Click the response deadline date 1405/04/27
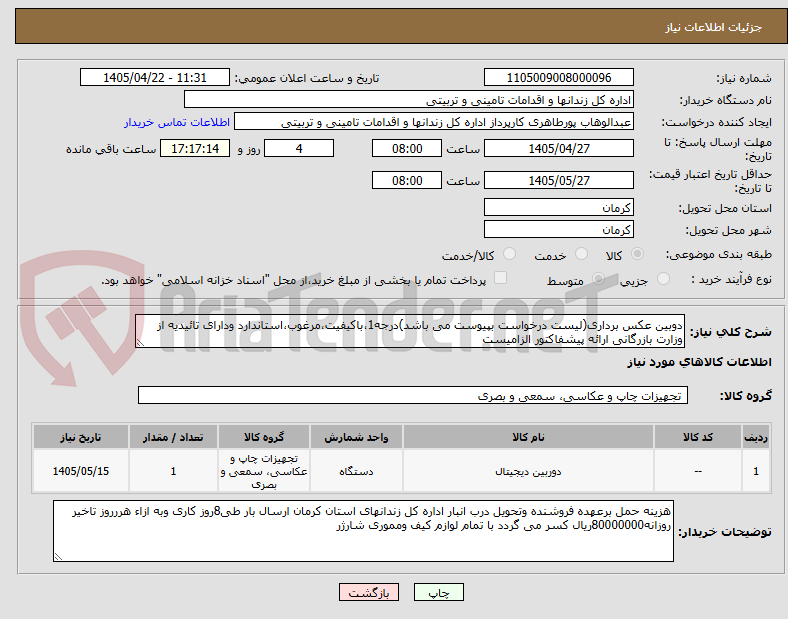Screen dimensions: 788x619 click(x=559, y=148)
